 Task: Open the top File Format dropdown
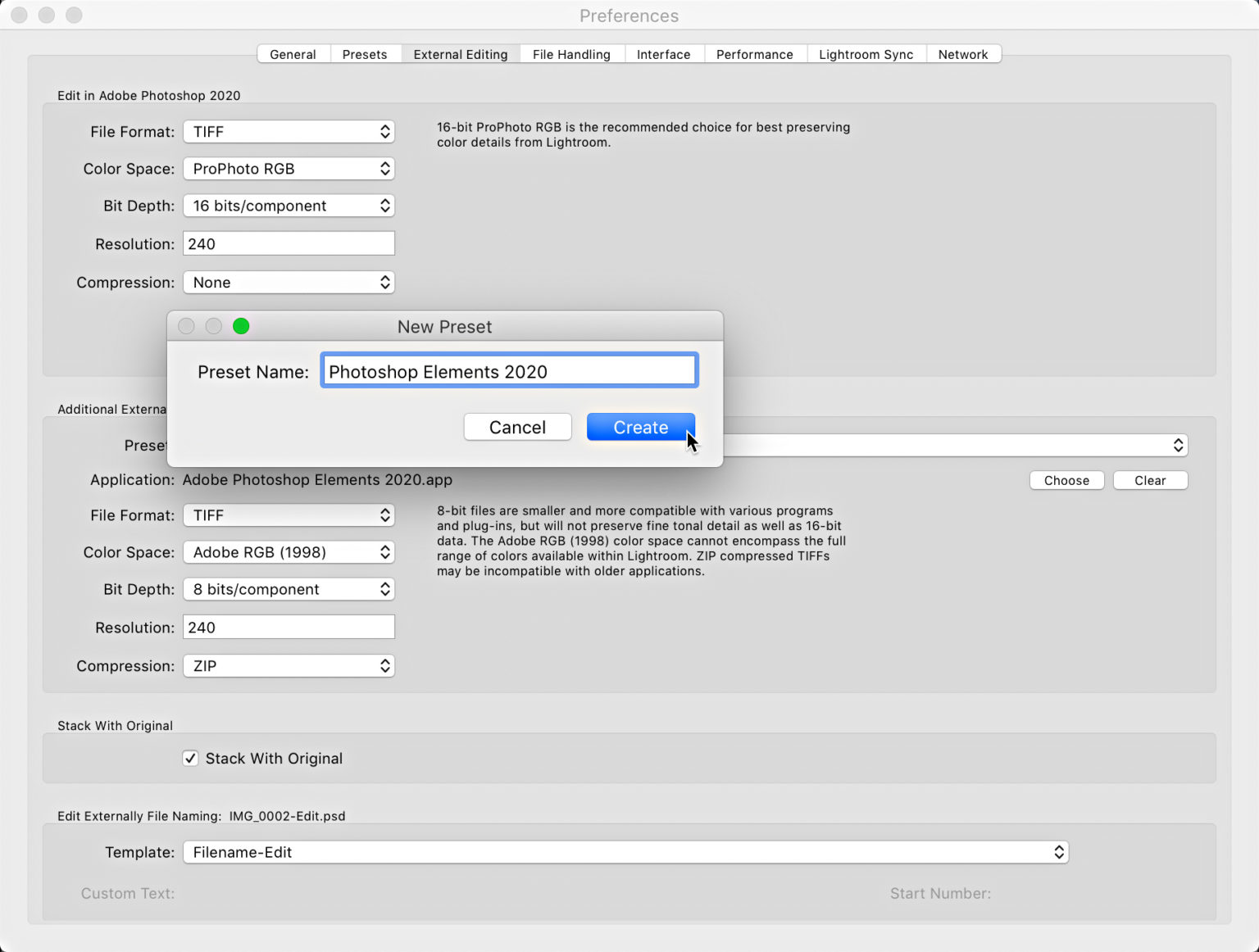coord(289,131)
